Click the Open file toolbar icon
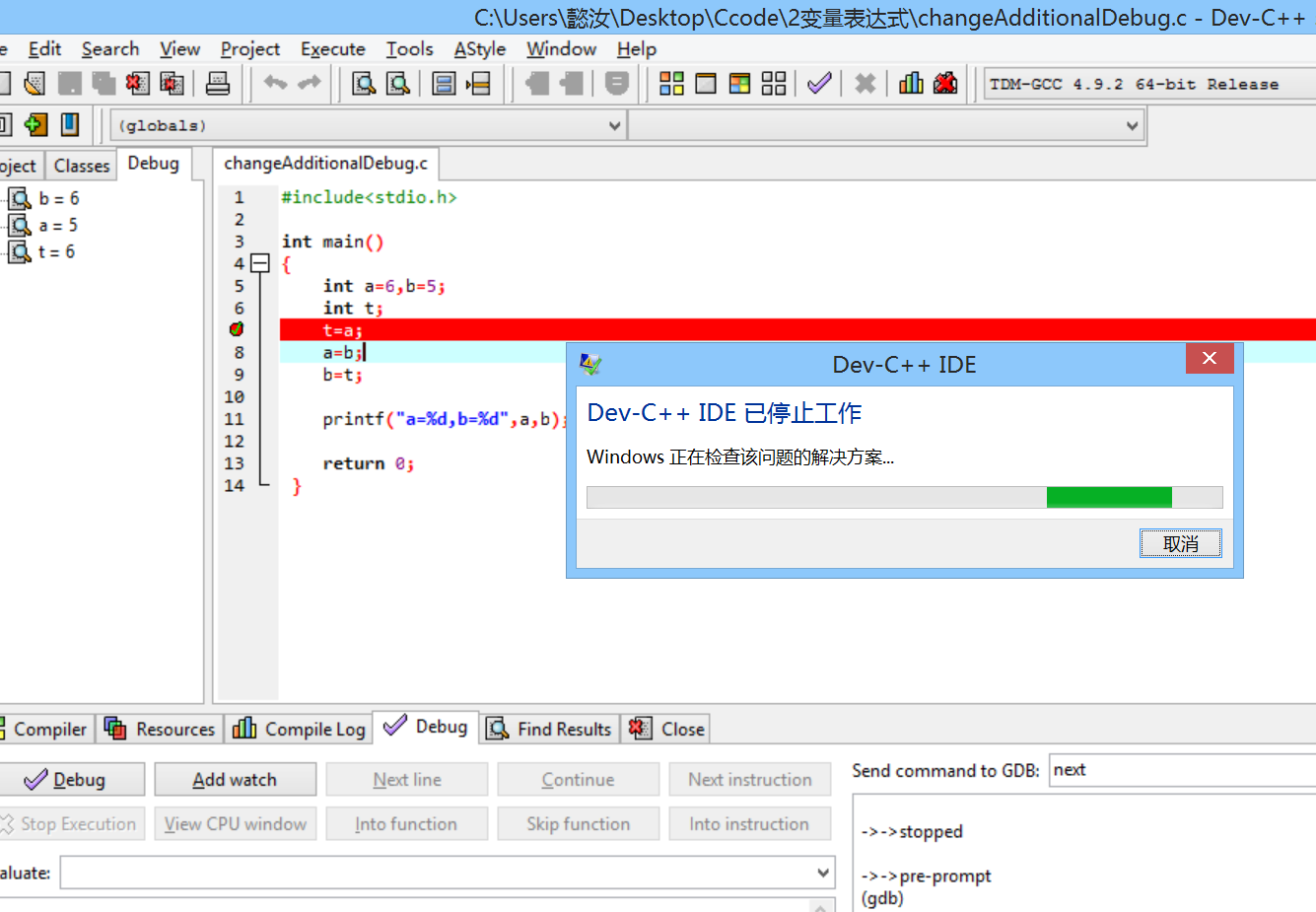1316x912 pixels. (35, 84)
